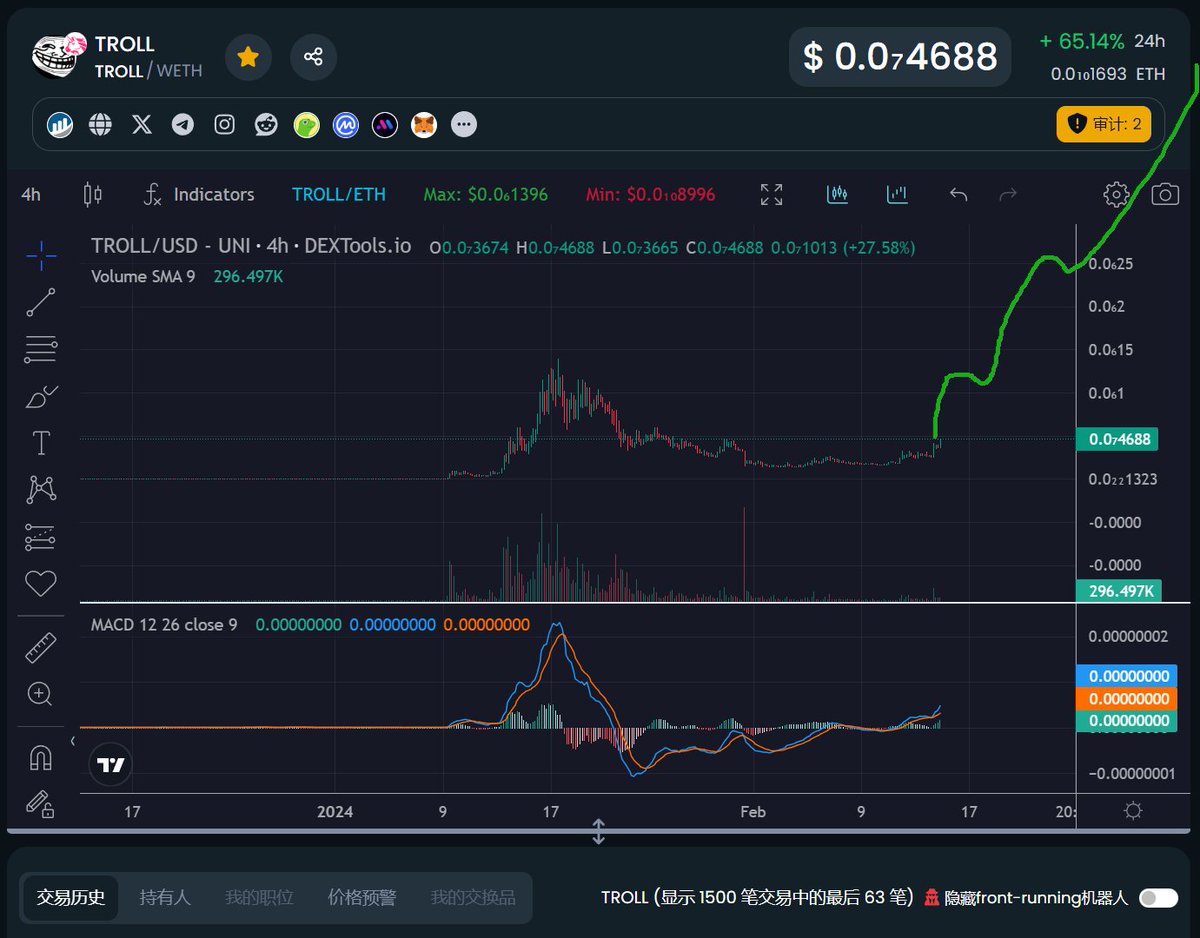
Task: Change the candlestick chart style
Action: pos(93,194)
